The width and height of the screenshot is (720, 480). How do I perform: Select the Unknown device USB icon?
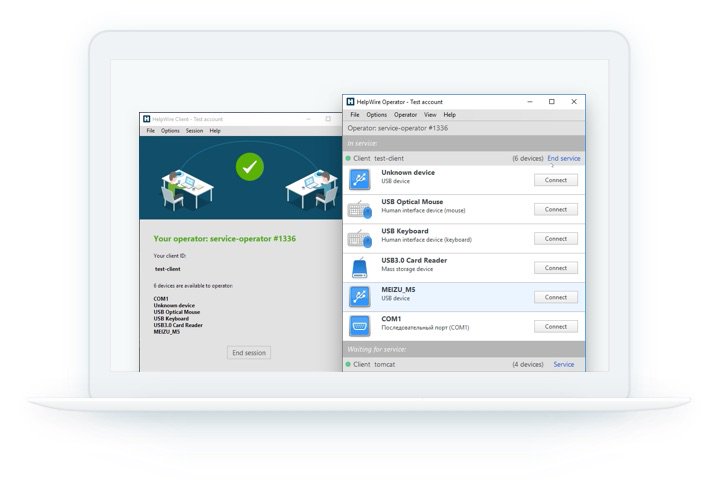[x=360, y=180]
